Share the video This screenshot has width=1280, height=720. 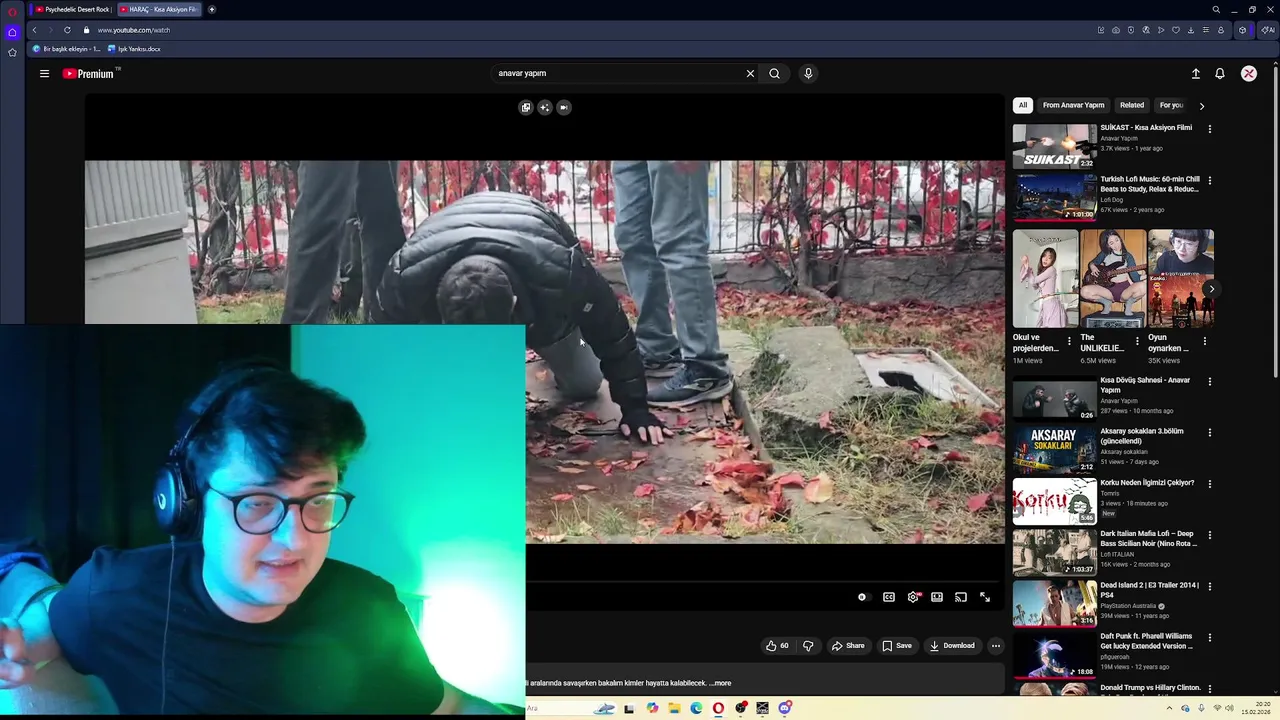[848, 646]
